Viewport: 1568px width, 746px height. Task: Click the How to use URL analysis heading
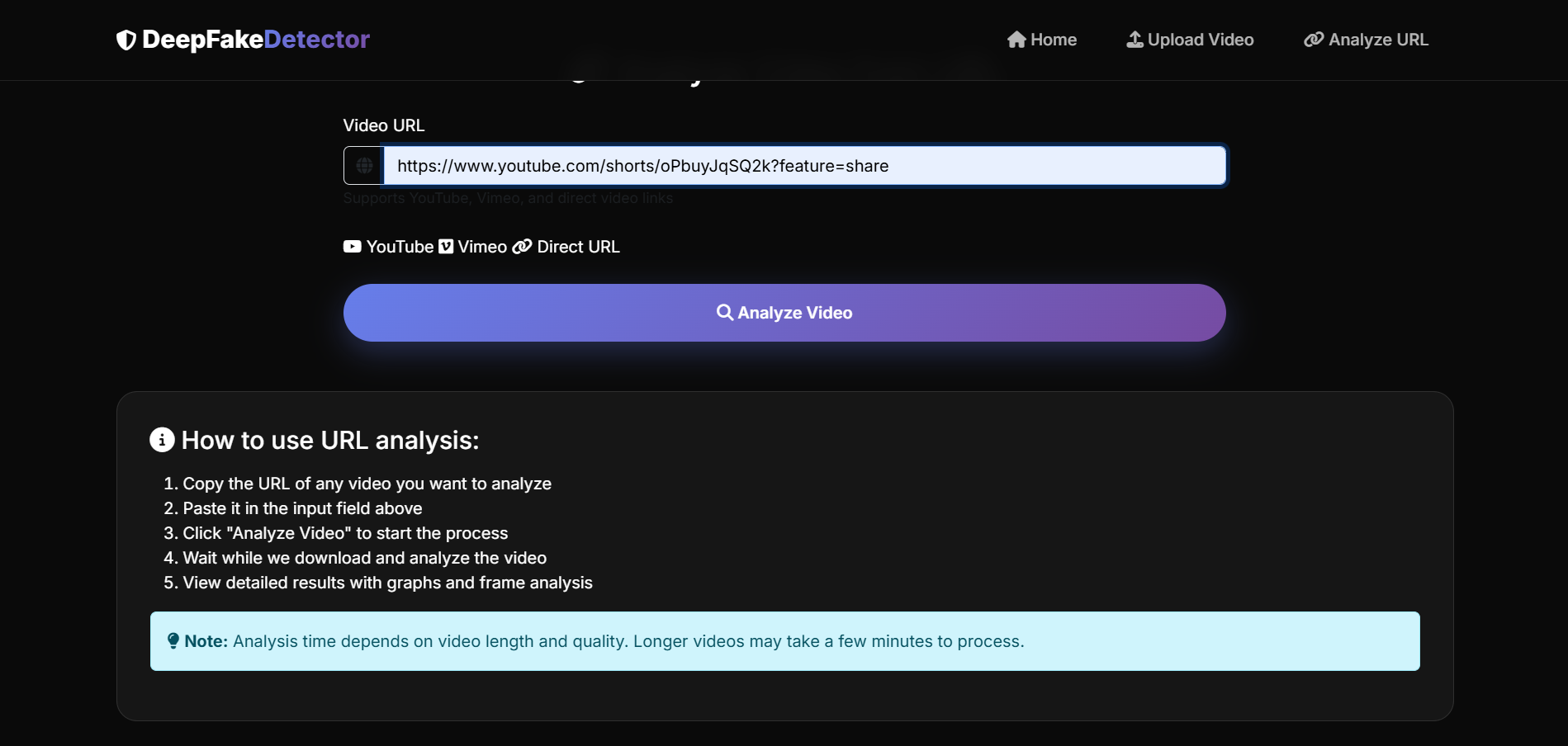[x=330, y=440]
